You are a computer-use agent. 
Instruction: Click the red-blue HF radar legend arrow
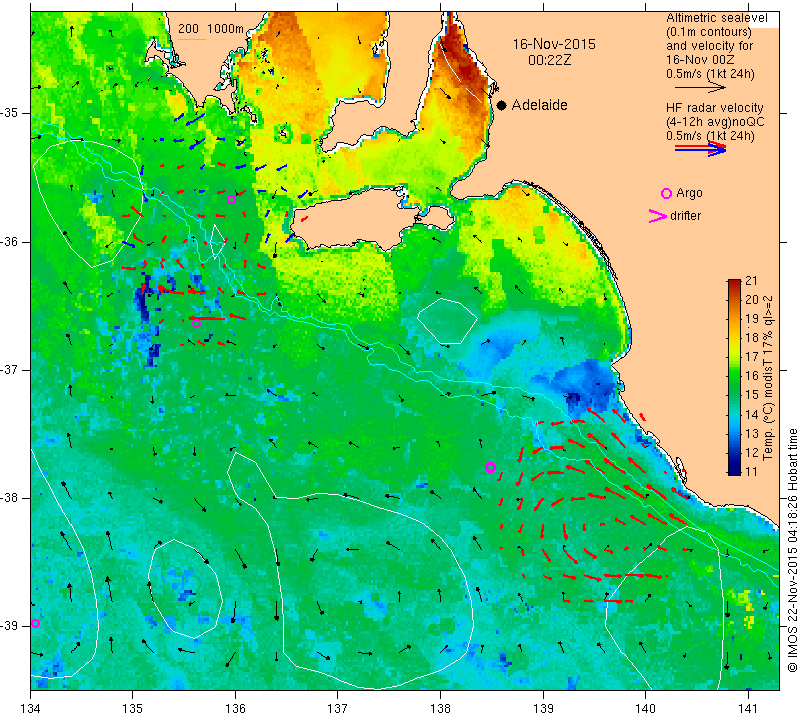(x=700, y=149)
